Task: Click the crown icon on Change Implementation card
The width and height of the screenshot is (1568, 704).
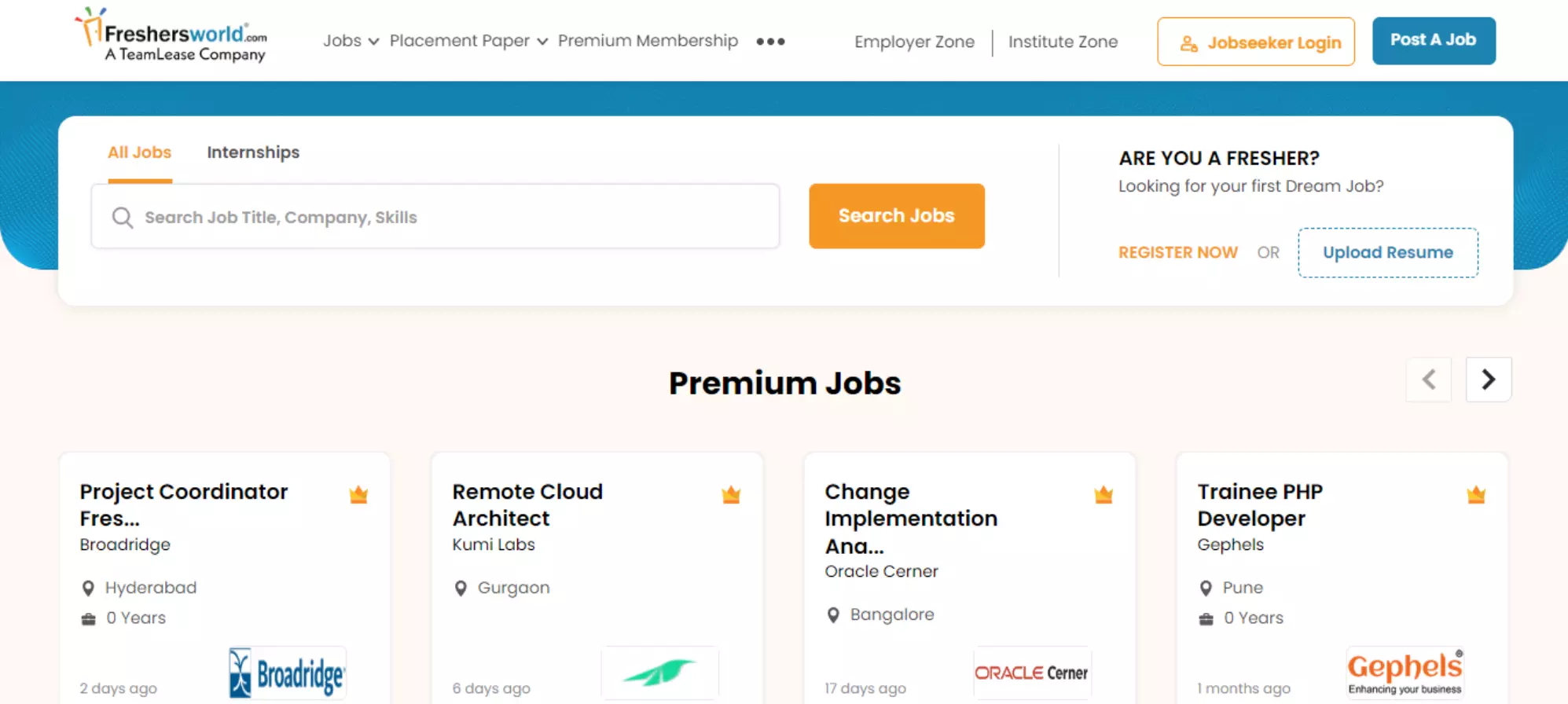Action: pyautogui.click(x=1103, y=494)
